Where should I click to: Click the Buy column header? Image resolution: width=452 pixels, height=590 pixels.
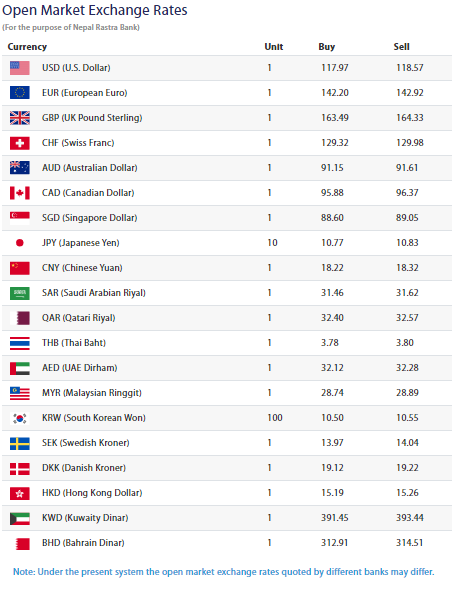point(326,47)
